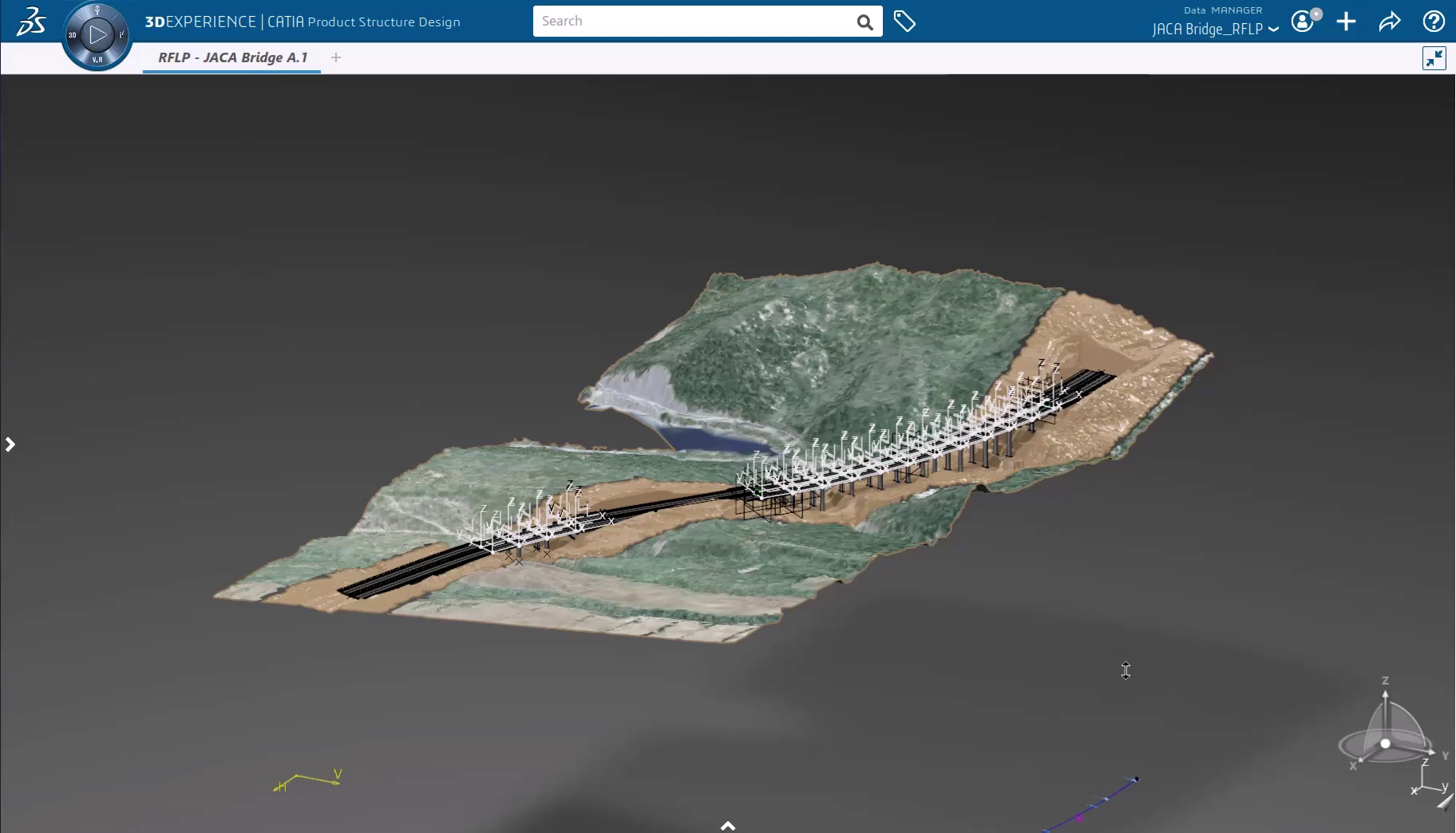The width and height of the screenshot is (1456, 833).
Task: Select the 3D quadrant of the Compass
Action: [x=73, y=35]
